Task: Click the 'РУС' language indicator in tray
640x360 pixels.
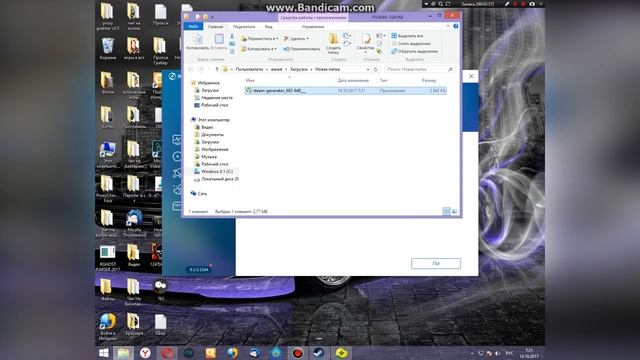Action: pyautogui.click(x=509, y=353)
